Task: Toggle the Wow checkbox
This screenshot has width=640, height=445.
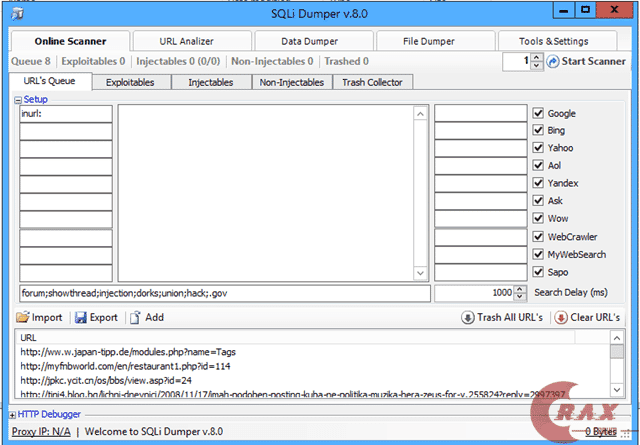Action: coord(538,218)
